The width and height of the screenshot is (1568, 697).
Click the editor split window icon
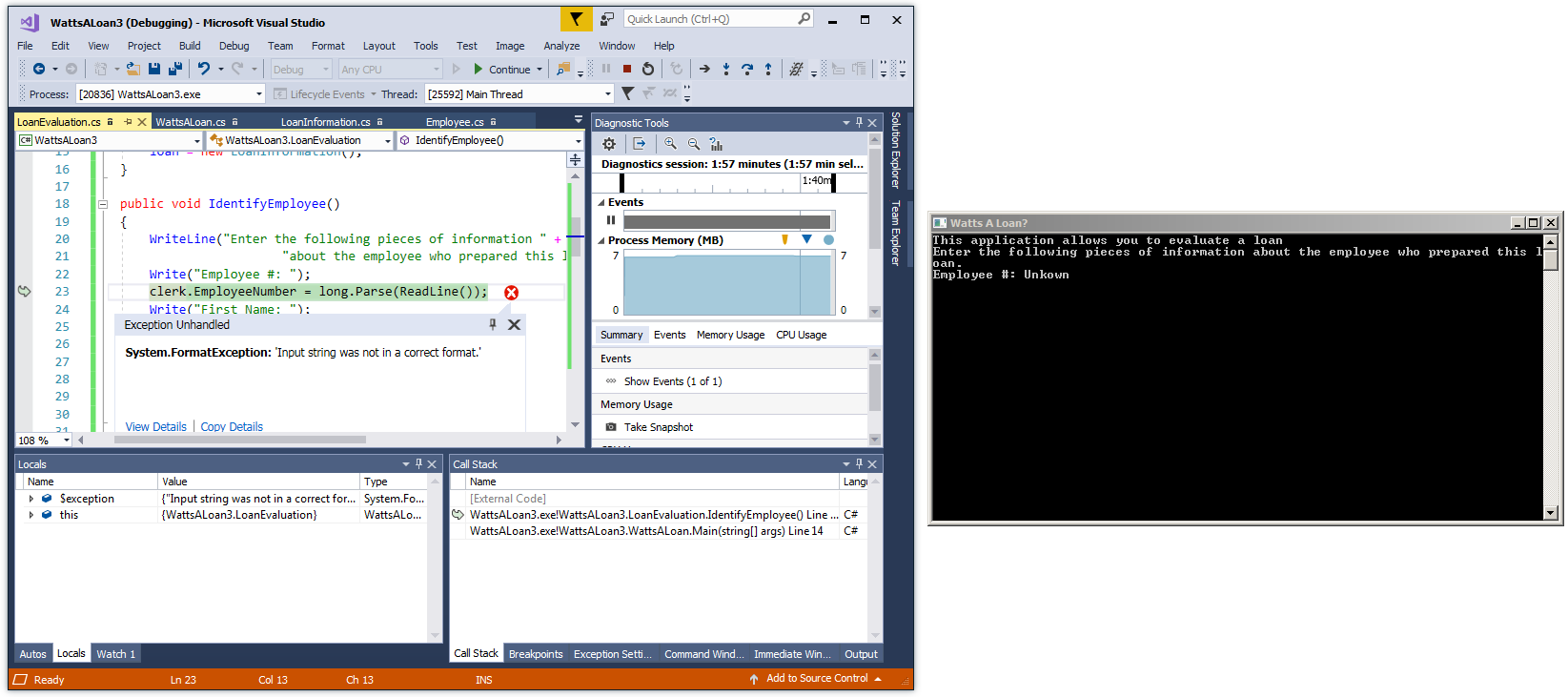pos(575,160)
